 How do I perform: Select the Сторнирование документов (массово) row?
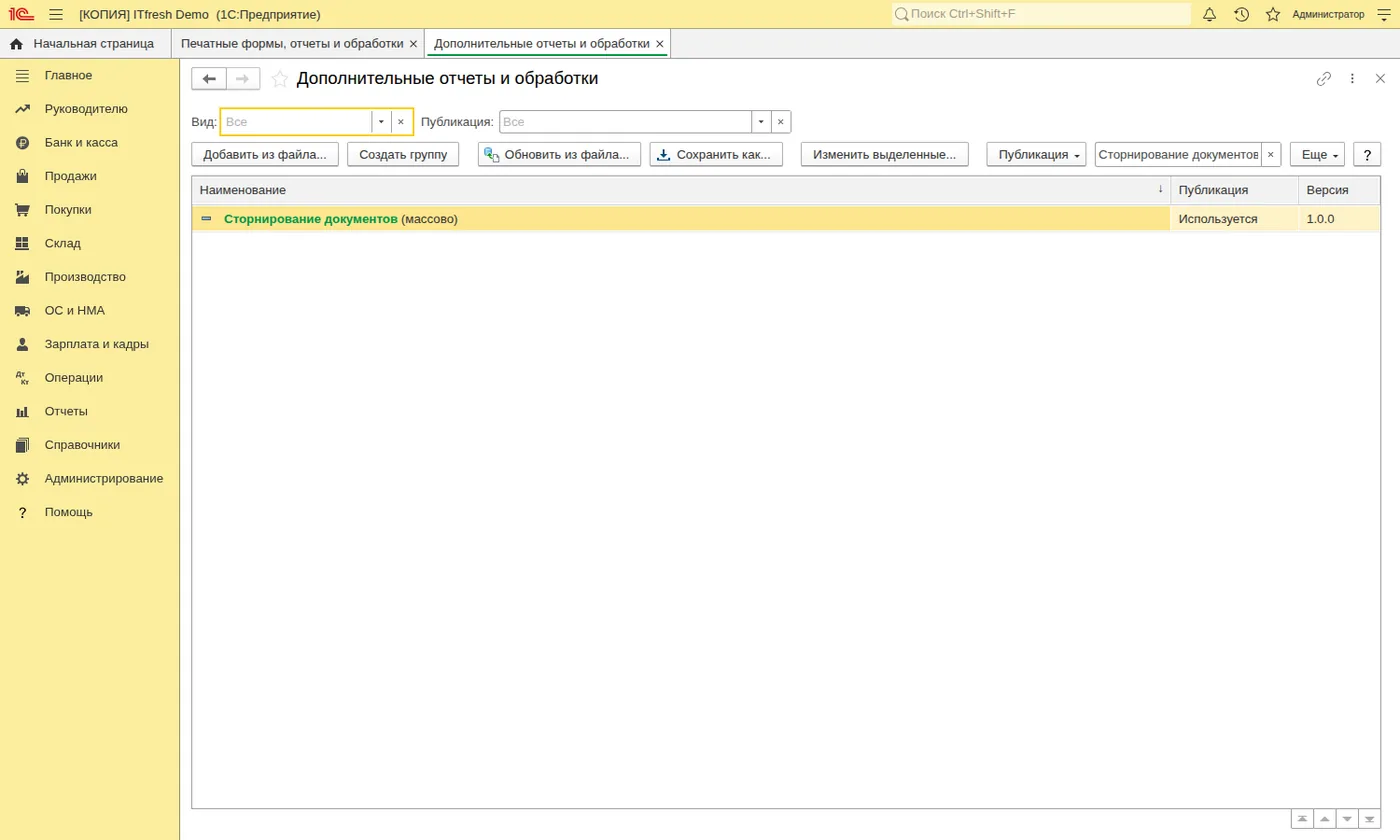pyautogui.click(x=681, y=219)
